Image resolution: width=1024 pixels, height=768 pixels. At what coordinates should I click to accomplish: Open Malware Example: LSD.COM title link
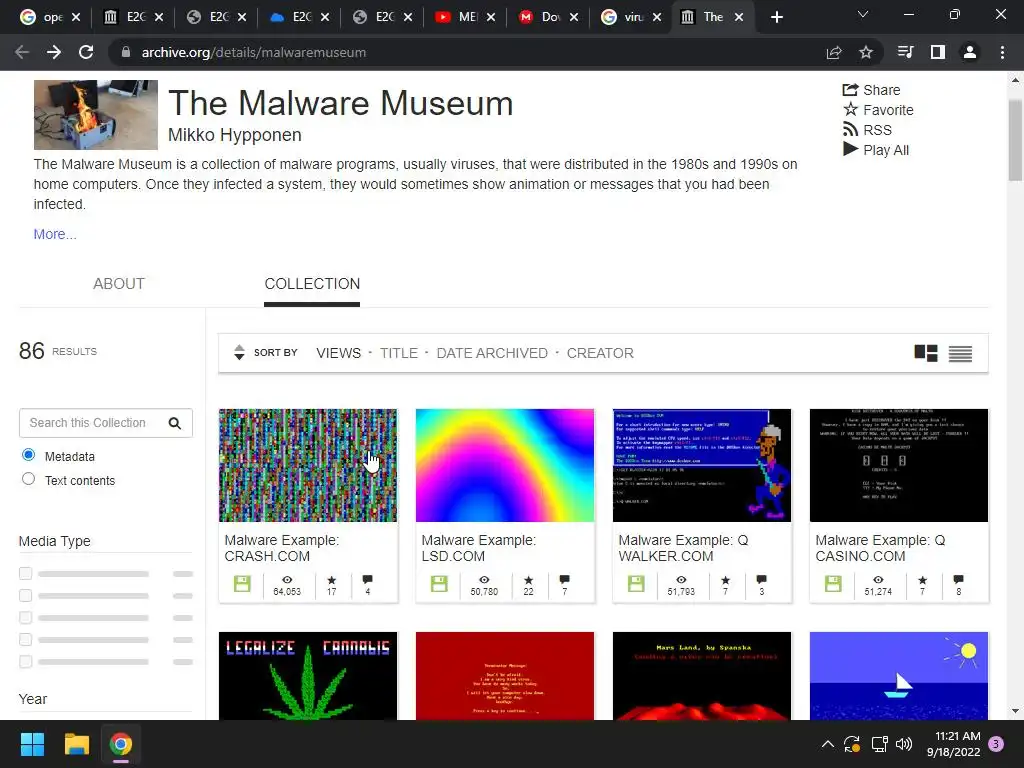(x=479, y=549)
